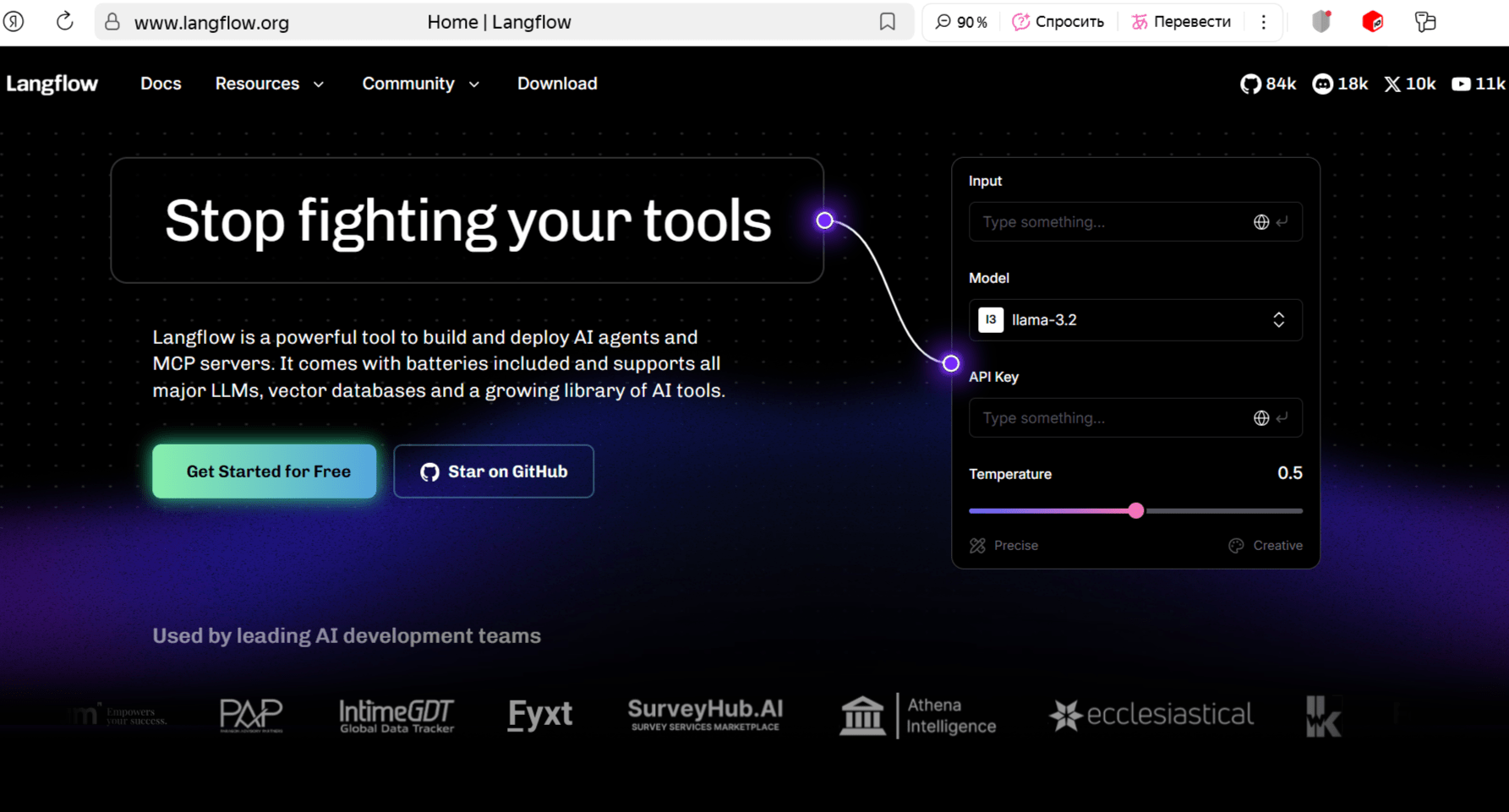Open the Docs navigation item

pos(161,84)
